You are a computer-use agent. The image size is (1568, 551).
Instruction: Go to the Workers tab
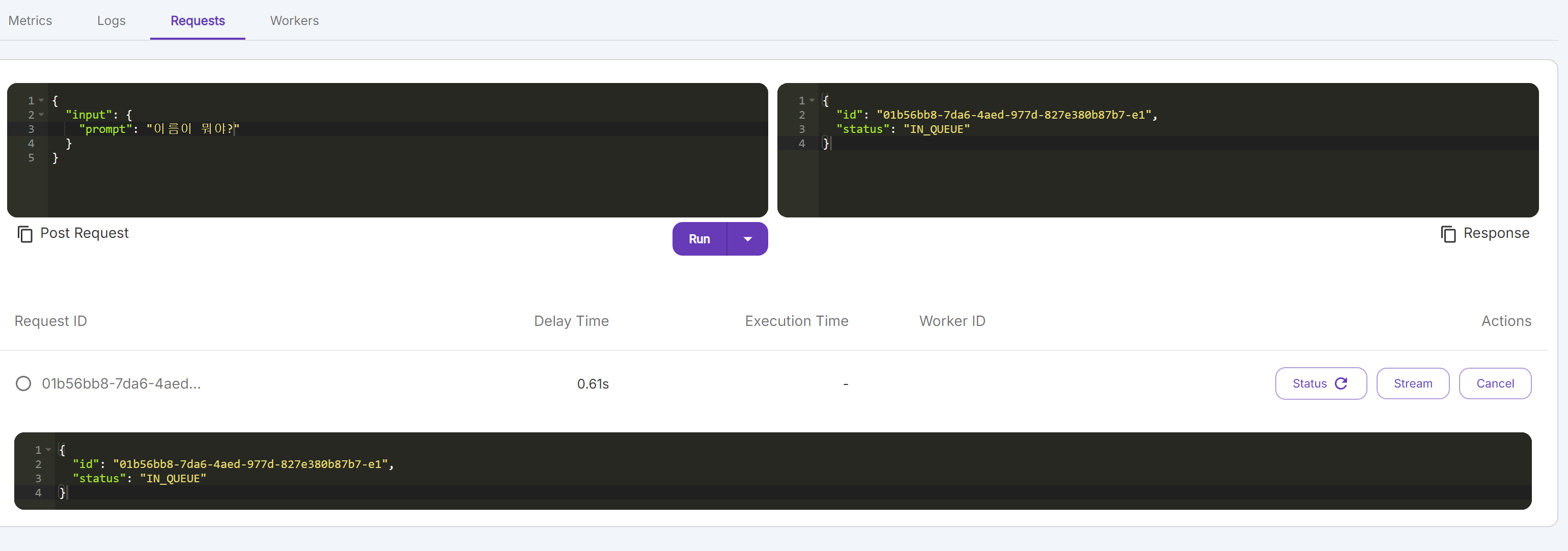pos(294,21)
